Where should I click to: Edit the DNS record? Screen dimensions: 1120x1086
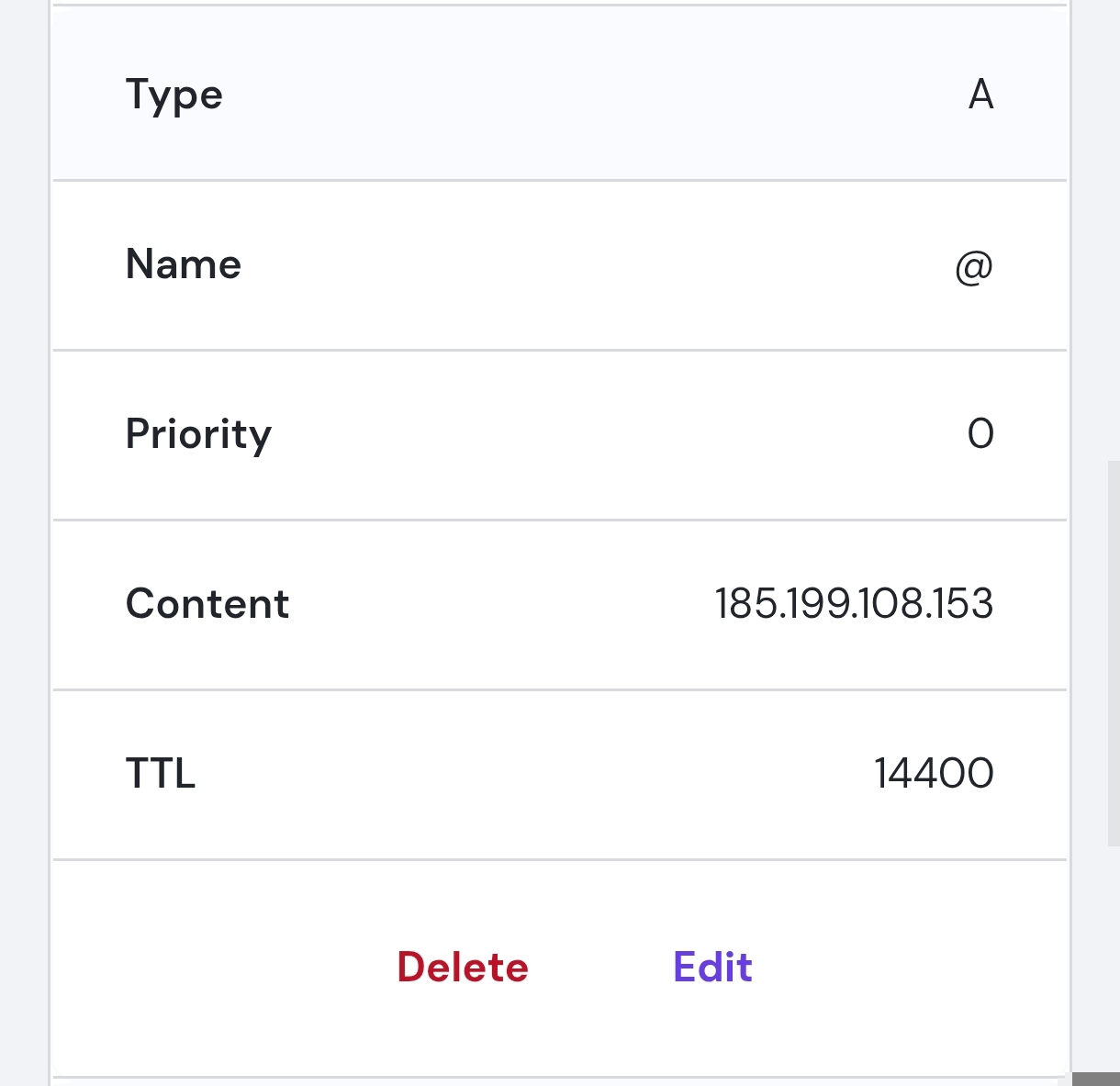[x=712, y=968]
